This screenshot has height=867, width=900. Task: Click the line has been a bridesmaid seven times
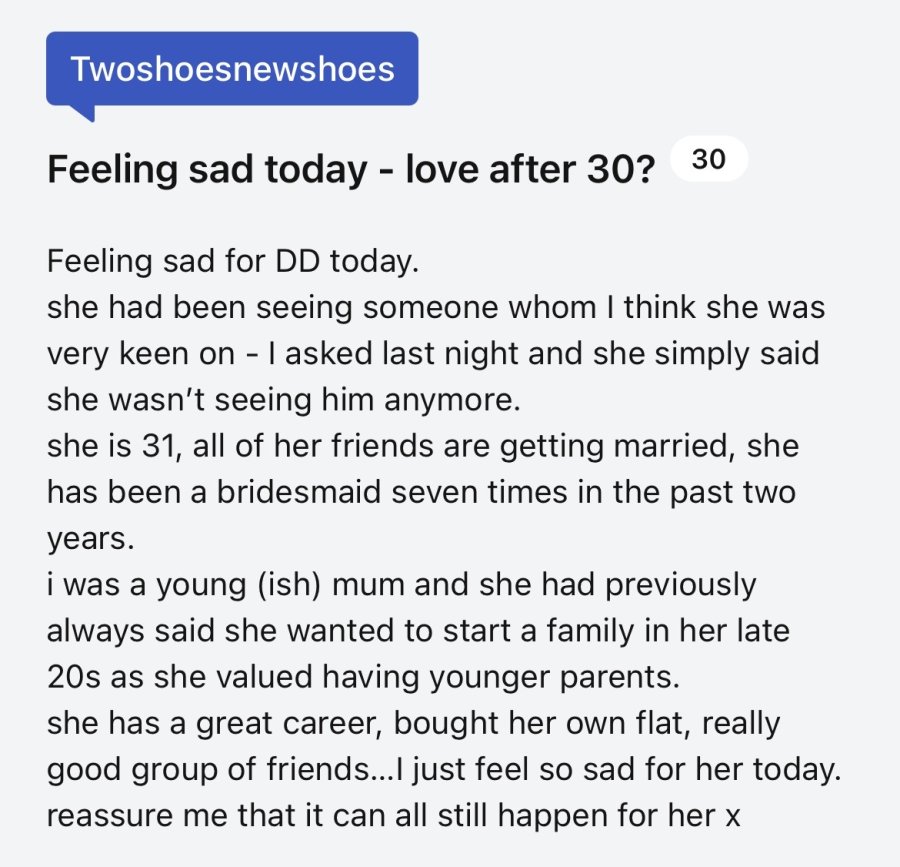pyautogui.click(x=421, y=493)
